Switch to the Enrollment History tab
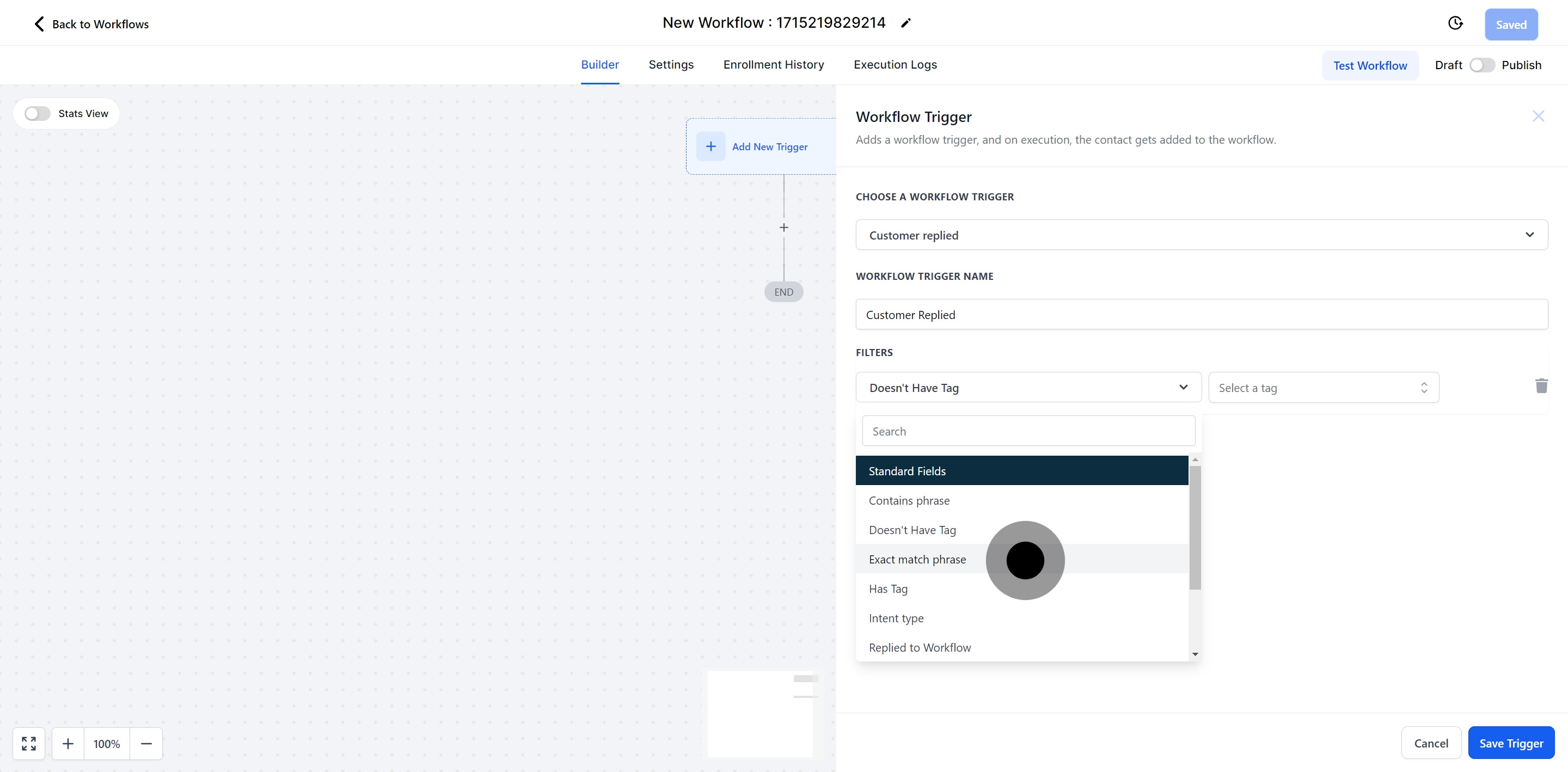This screenshot has width=1568, height=772. coord(773,65)
